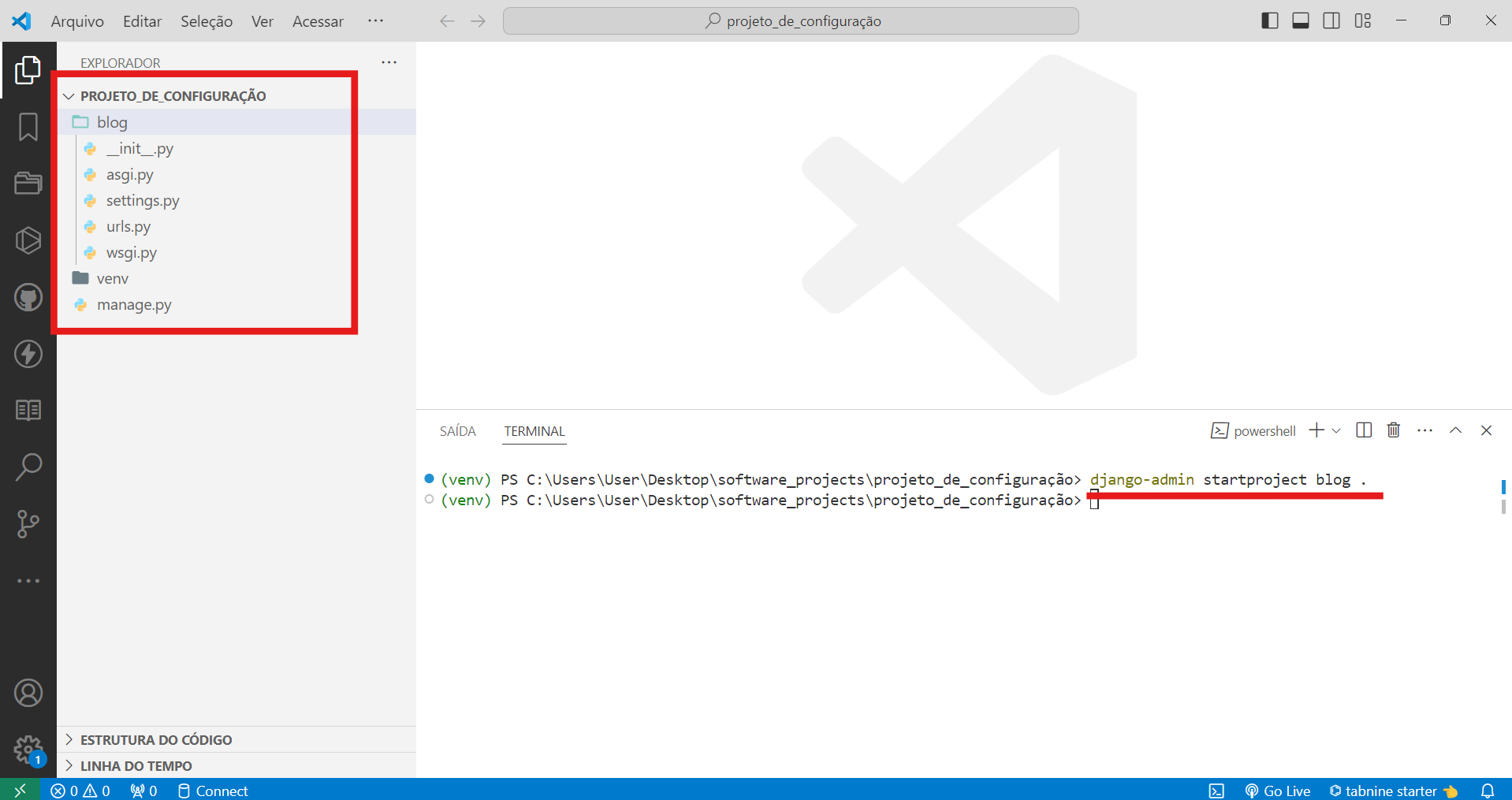Viewport: 1512px width, 800px height.
Task: Split the terminal
Action: 1364,430
